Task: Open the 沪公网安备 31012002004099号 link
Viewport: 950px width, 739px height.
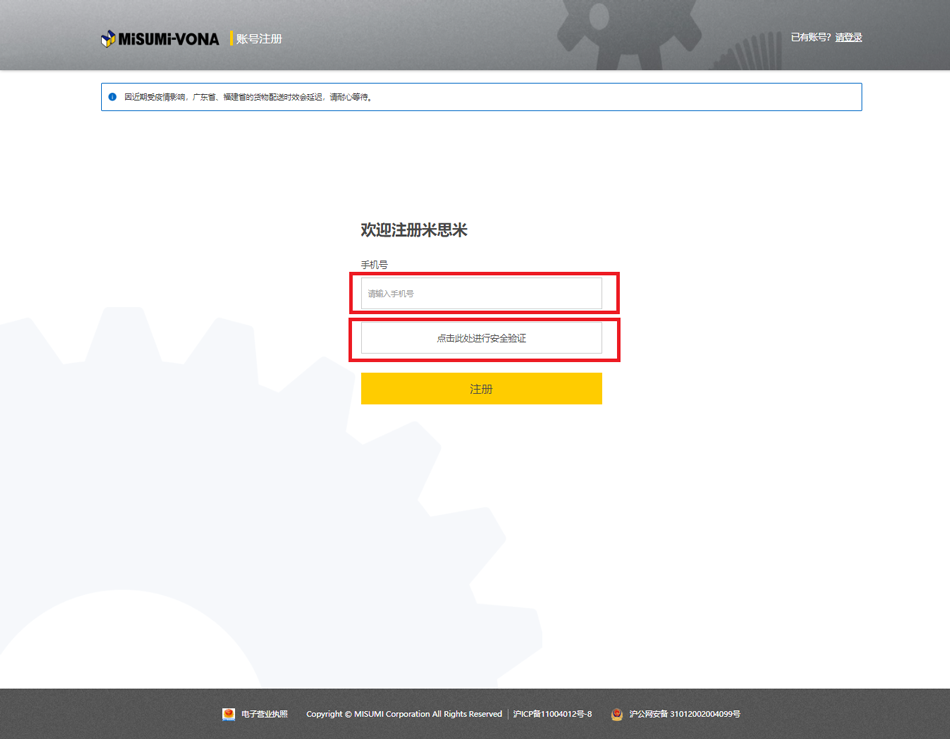Action: pyautogui.click(x=685, y=714)
